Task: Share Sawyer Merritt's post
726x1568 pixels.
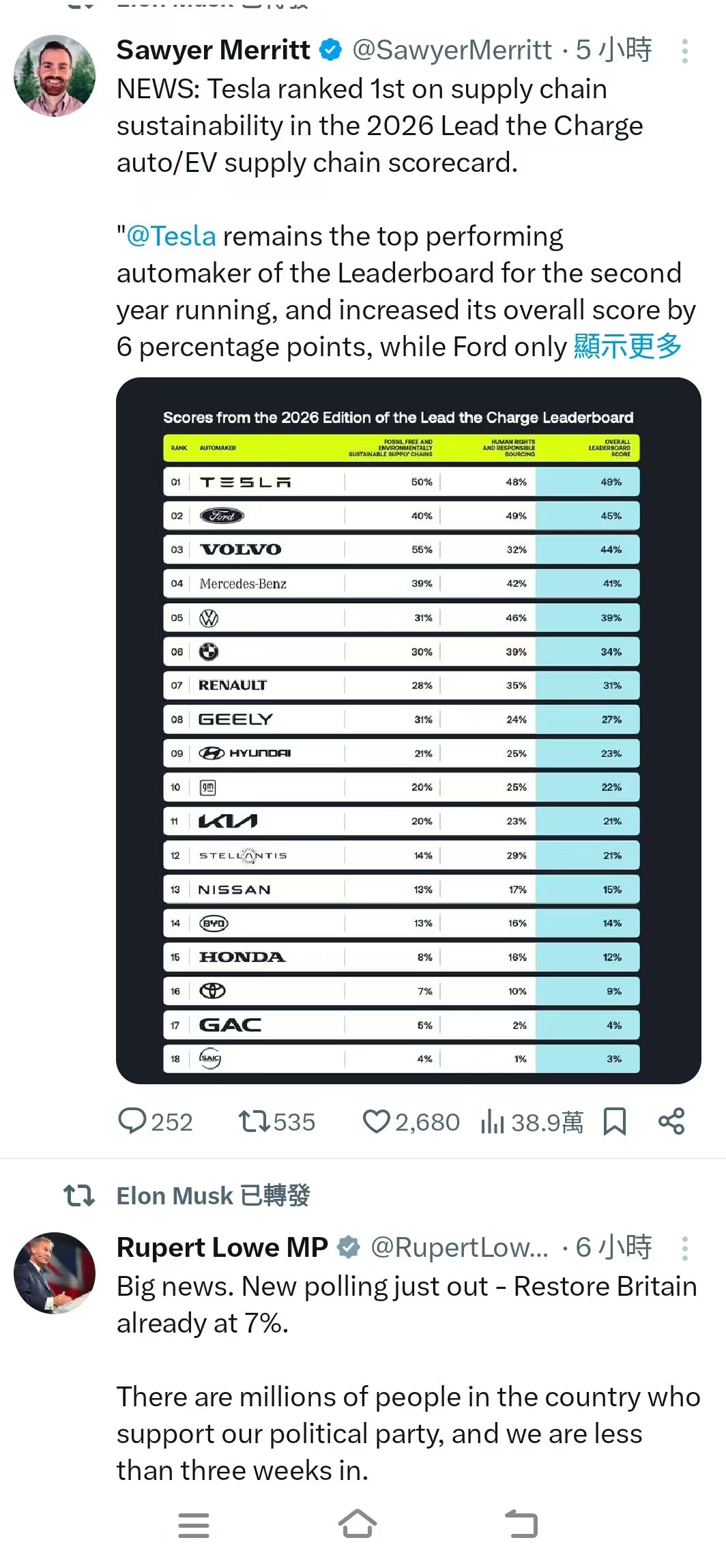Action: point(671,1121)
